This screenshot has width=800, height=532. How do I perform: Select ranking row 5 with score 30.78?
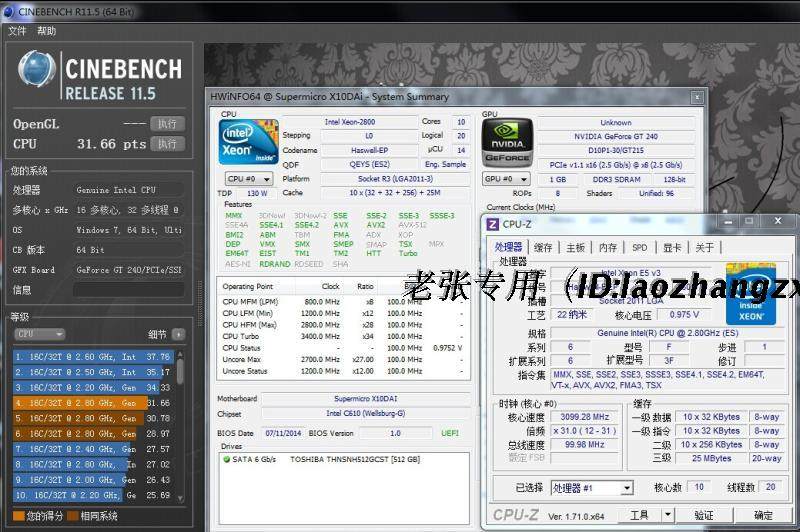(x=94, y=418)
